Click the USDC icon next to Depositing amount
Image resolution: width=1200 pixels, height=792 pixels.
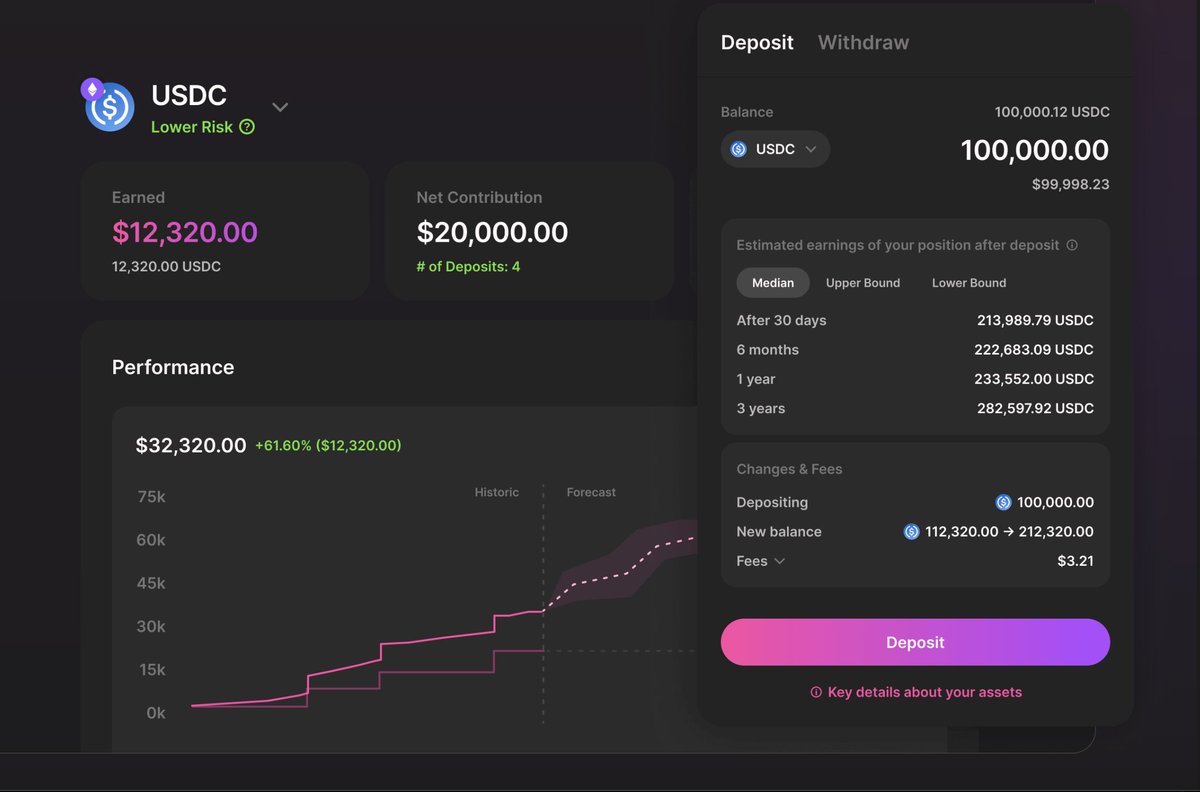[1004, 502]
